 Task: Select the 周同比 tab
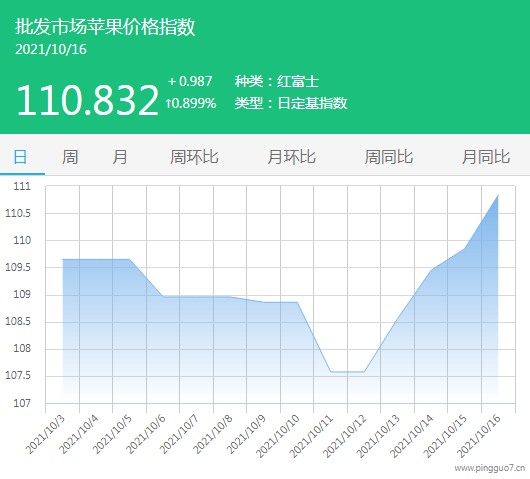[x=389, y=157]
